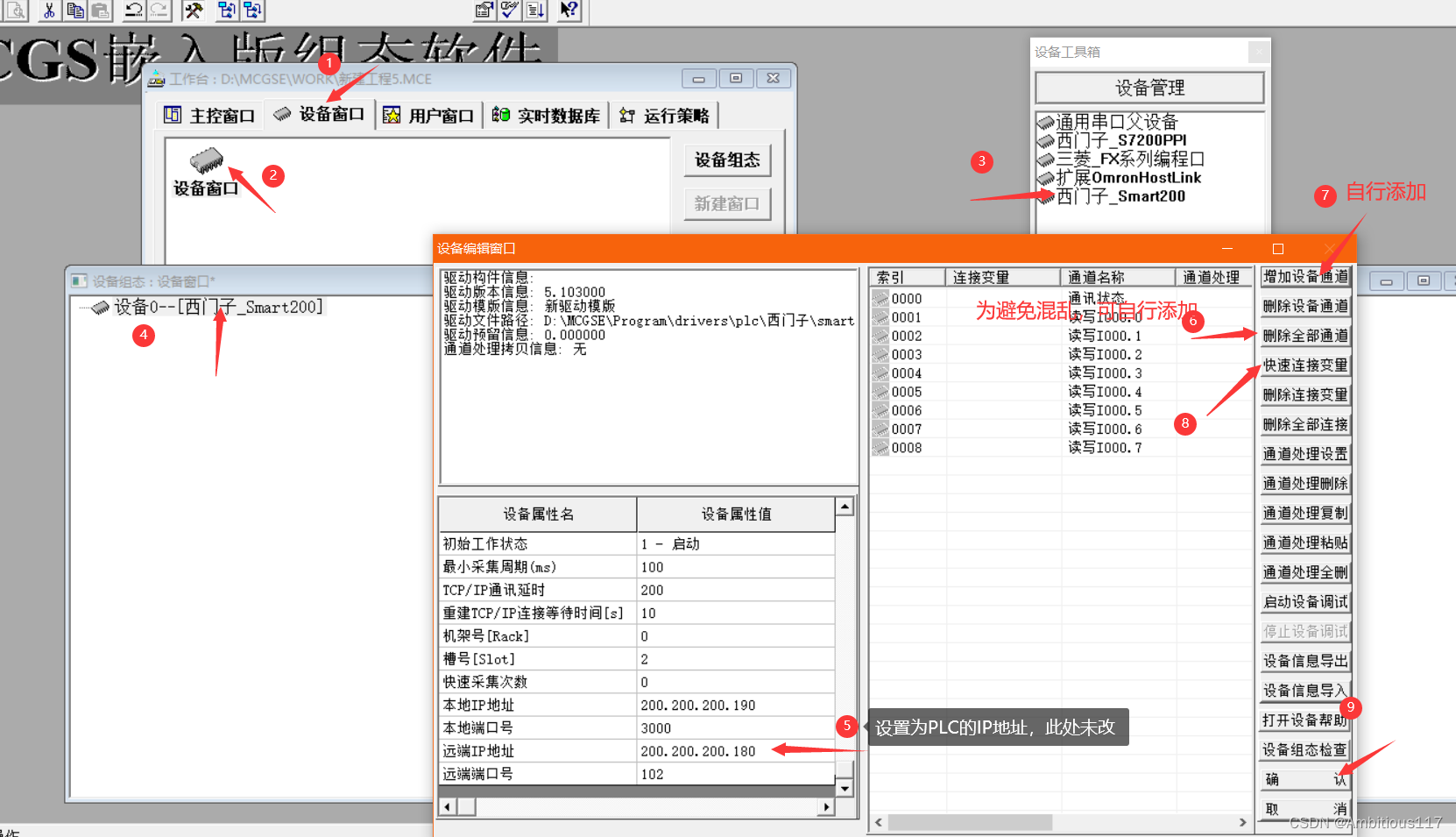Click 通道处理粘贴 button

click(x=1305, y=543)
